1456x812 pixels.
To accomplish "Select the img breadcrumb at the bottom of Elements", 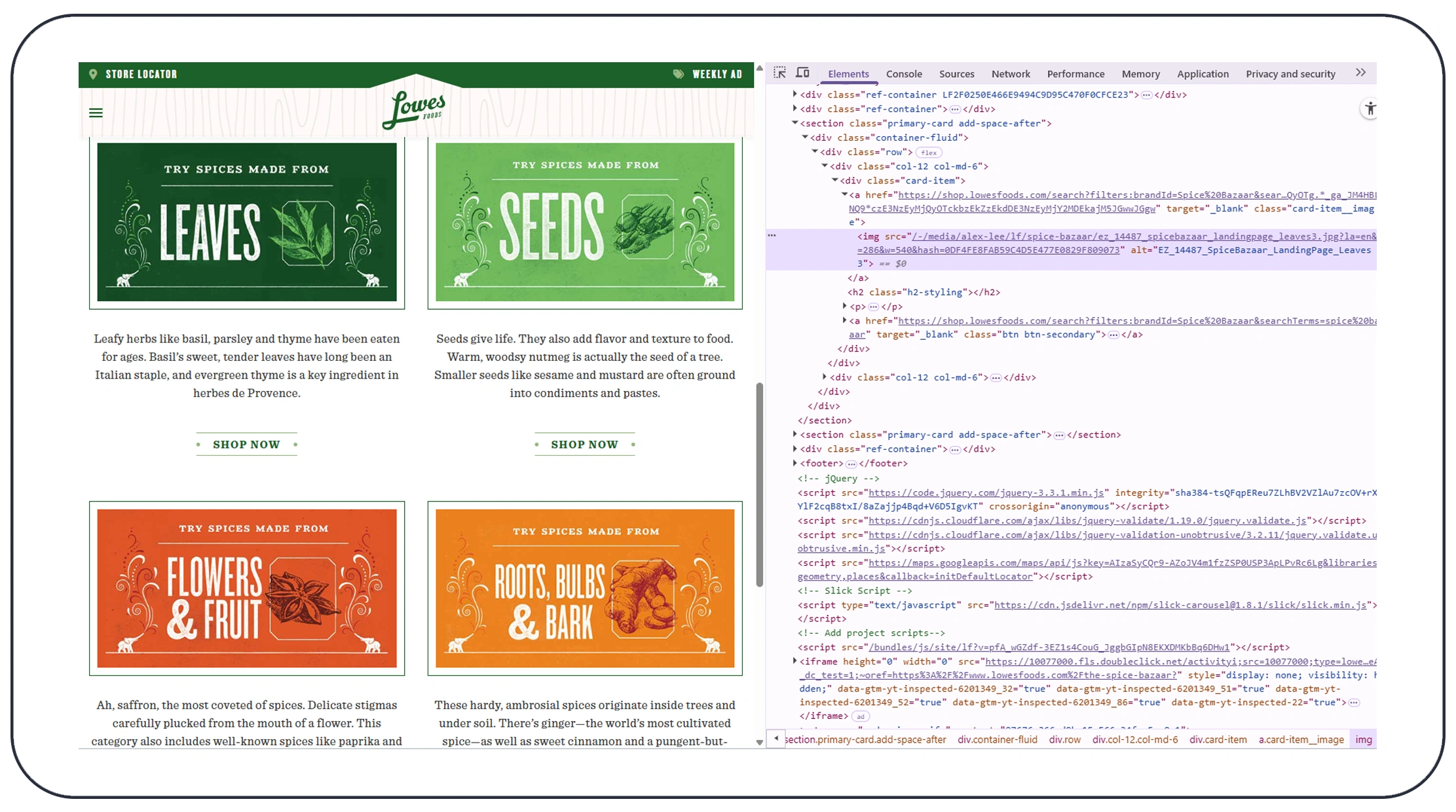I will 1364,739.
